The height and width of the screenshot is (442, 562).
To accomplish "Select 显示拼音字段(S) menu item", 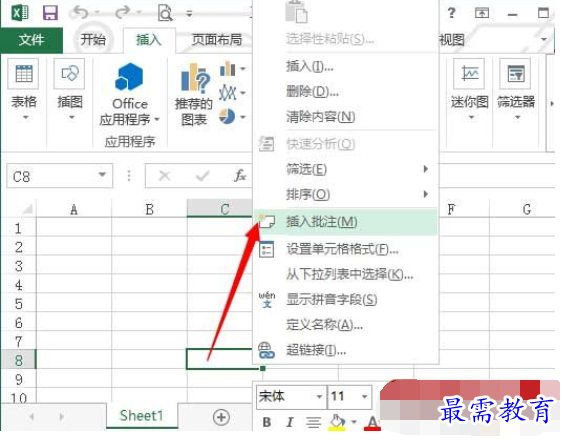I will 346,300.
